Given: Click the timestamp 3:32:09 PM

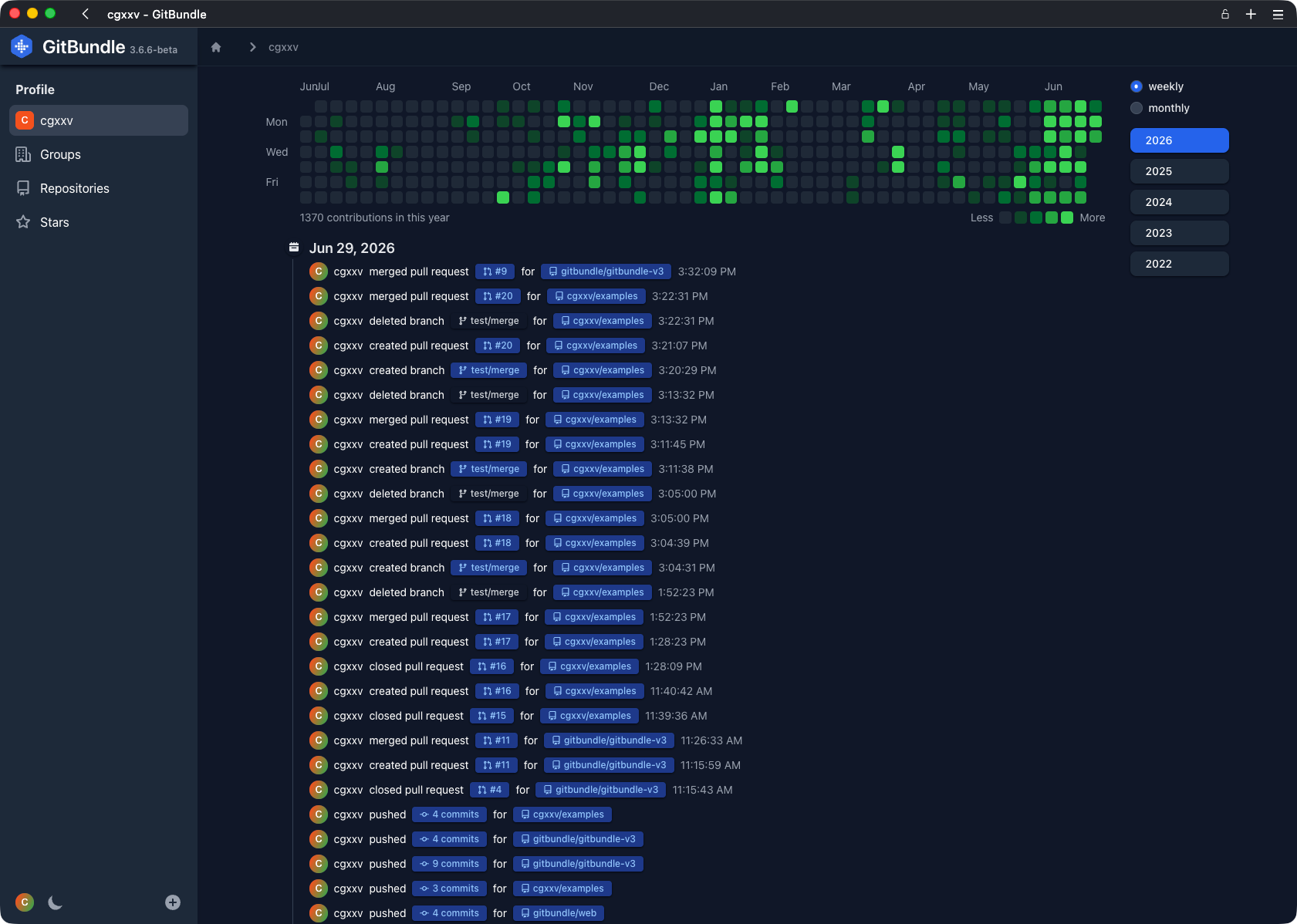Looking at the screenshot, I should click(x=707, y=271).
